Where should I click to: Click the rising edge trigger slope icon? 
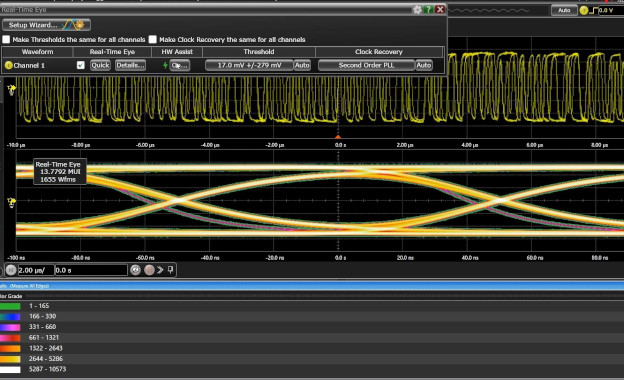tap(593, 10)
